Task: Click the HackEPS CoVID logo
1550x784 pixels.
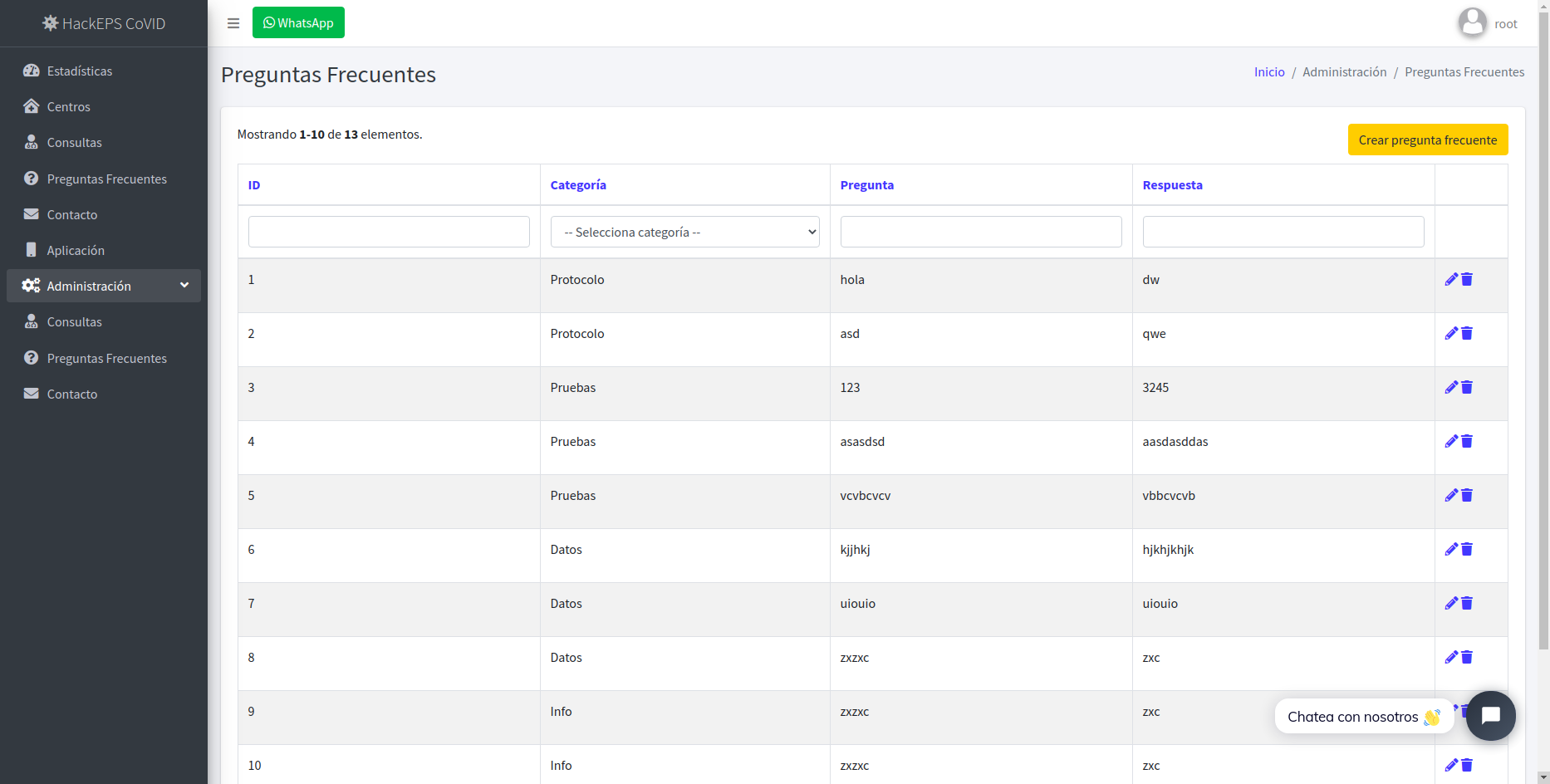Action: [104, 23]
